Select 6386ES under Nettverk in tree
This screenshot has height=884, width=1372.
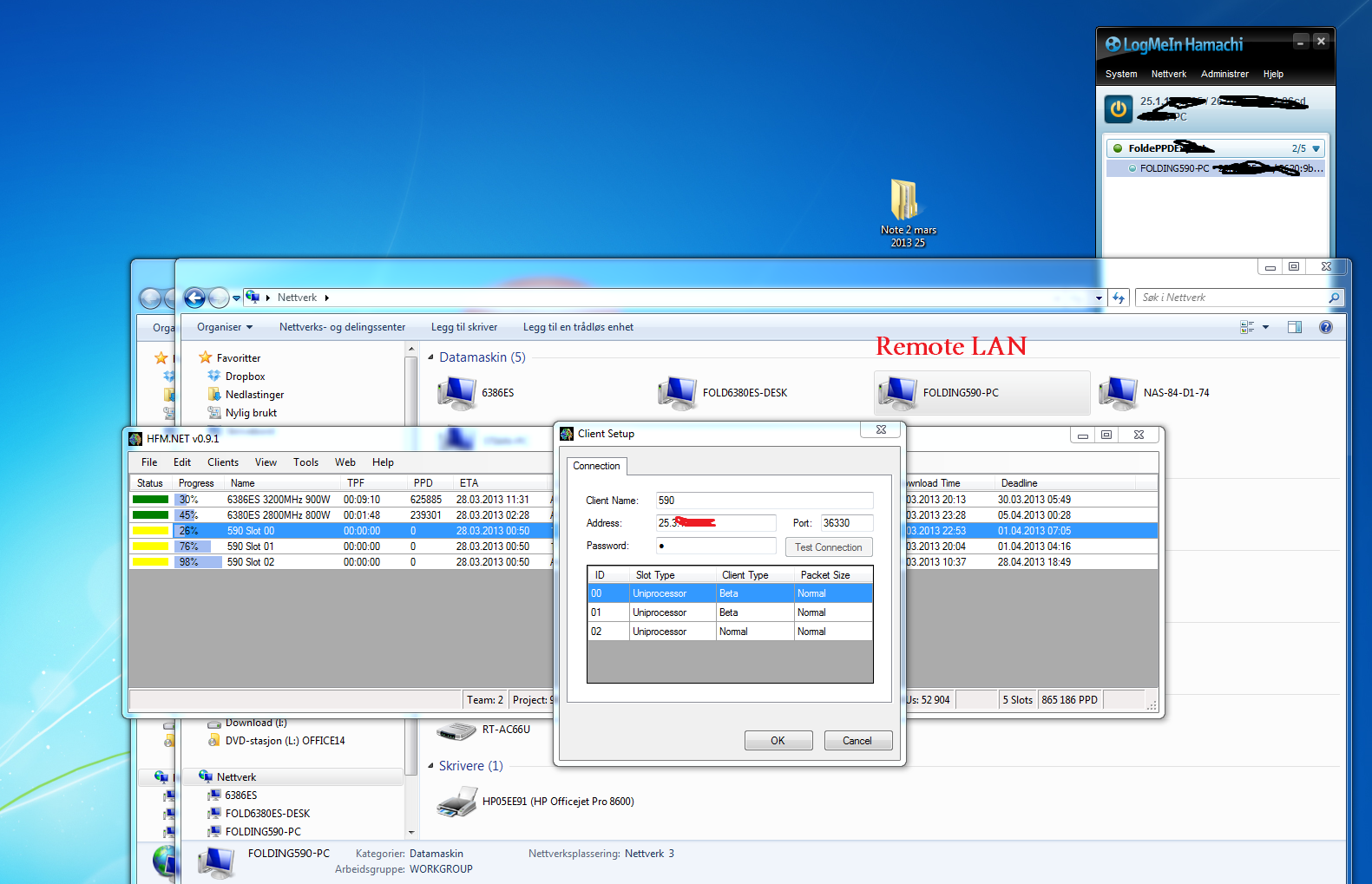[x=232, y=796]
